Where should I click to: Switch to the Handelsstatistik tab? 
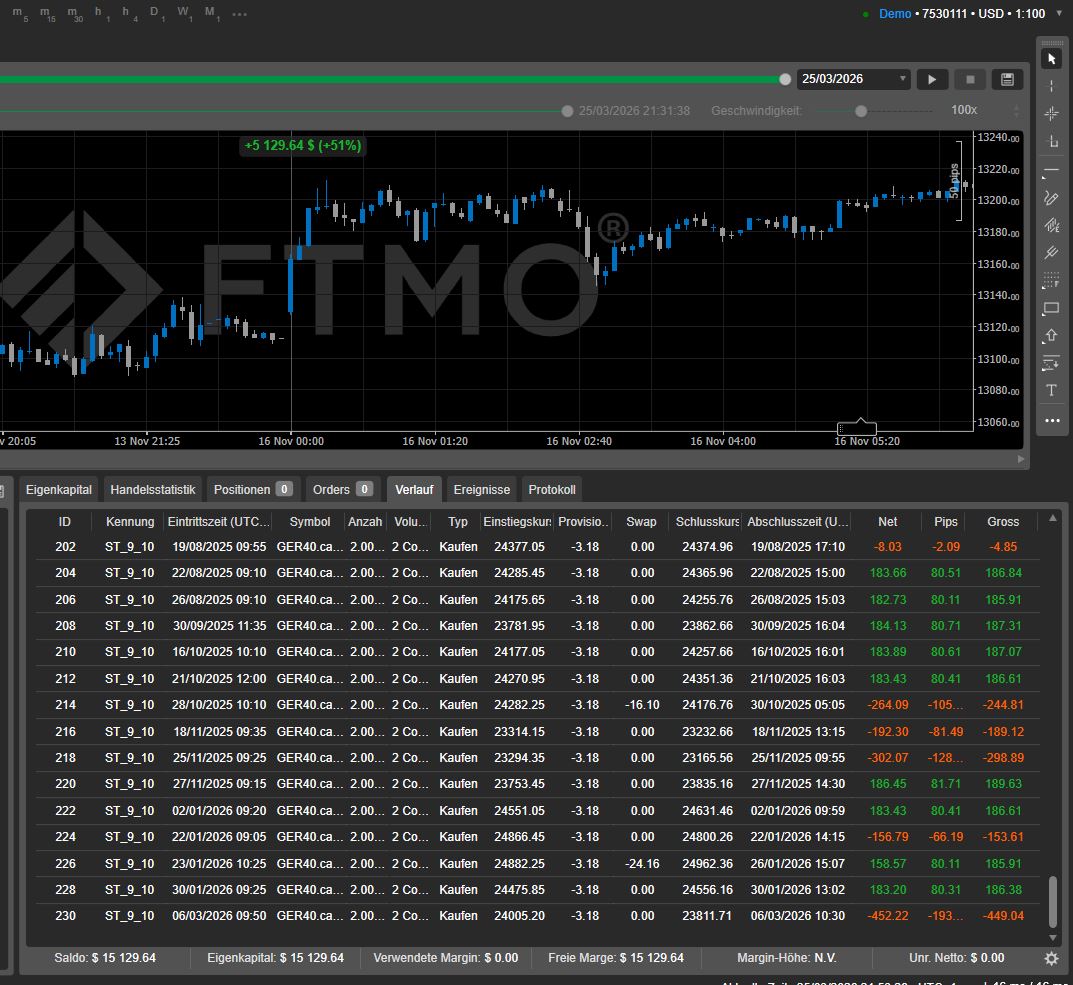155,489
